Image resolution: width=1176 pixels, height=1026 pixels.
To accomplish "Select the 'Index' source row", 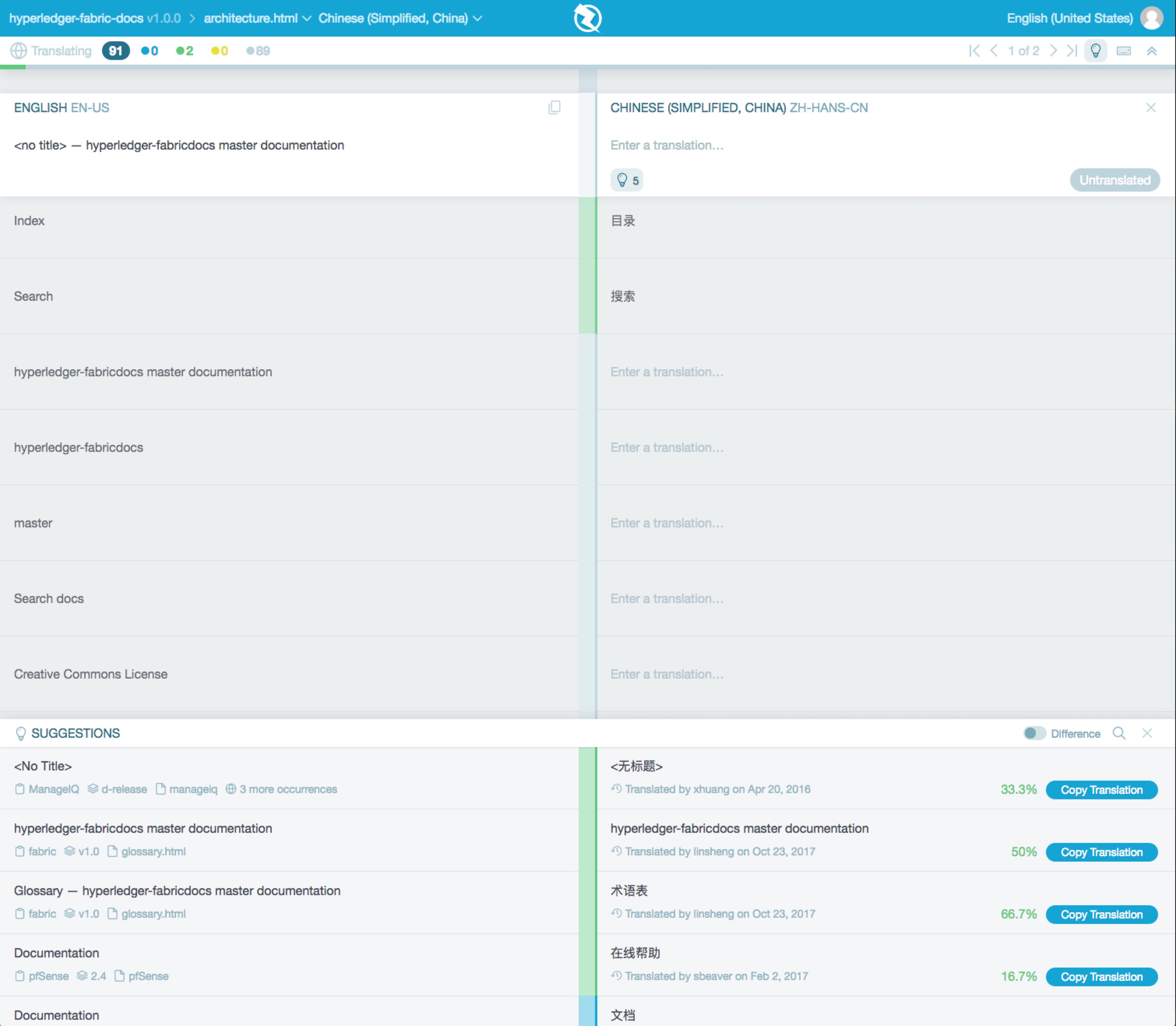I will coord(289,227).
